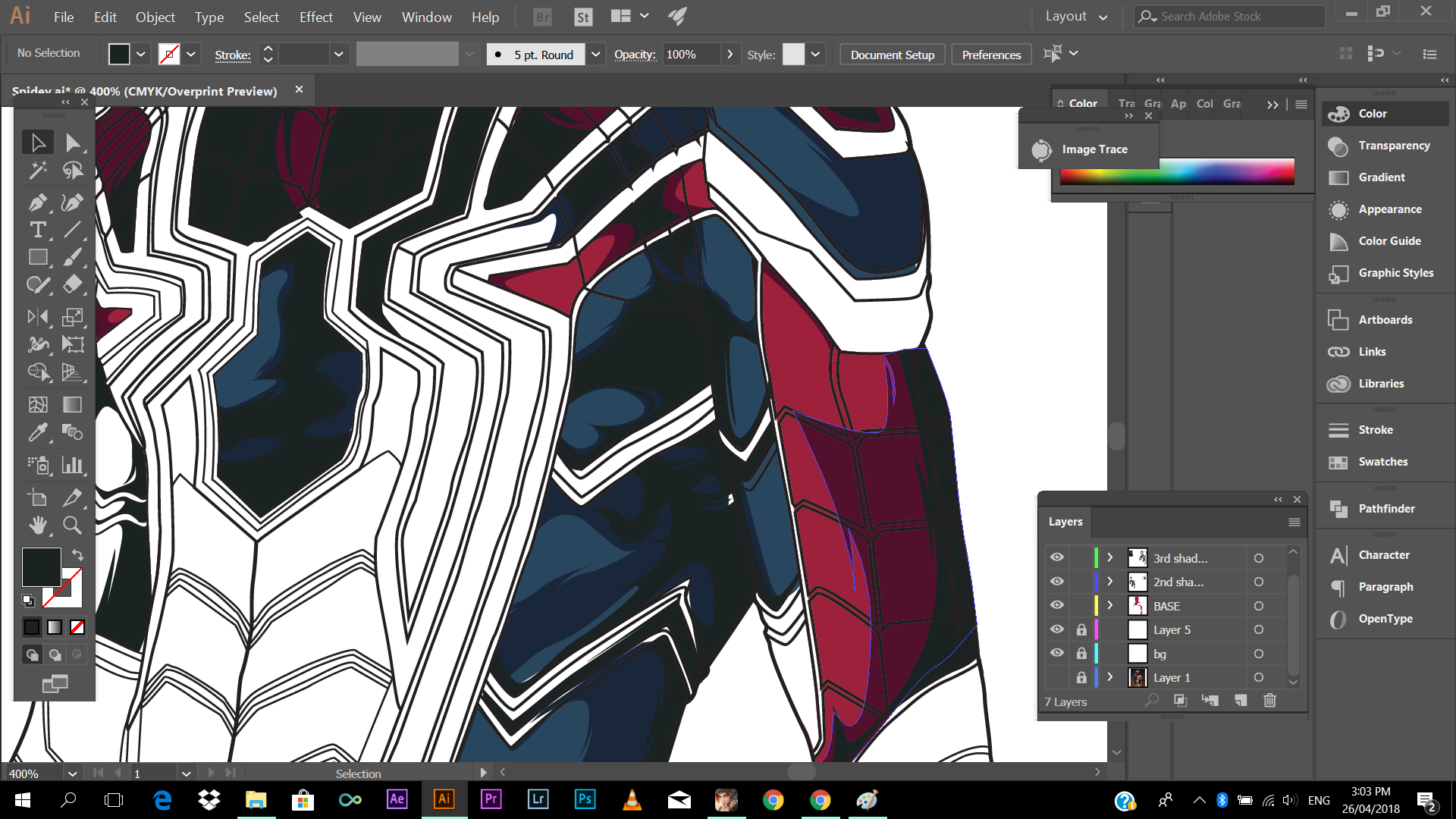Expand the 3rd shad... layer
This screenshot has height=819, width=1456.
pyautogui.click(x=1110, y=557)
